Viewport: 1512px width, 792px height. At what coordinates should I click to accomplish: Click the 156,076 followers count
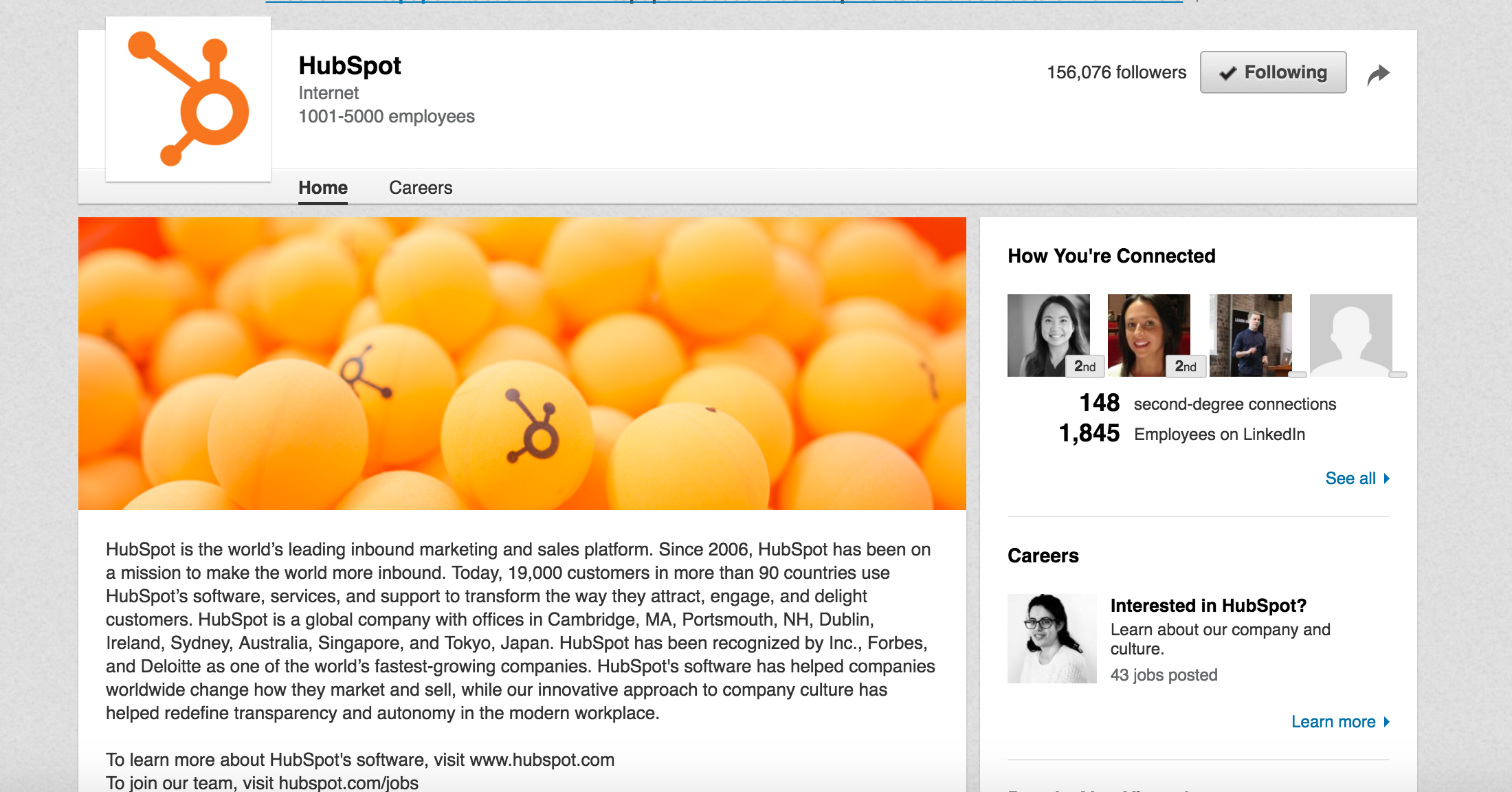(x=1116, y=72)
